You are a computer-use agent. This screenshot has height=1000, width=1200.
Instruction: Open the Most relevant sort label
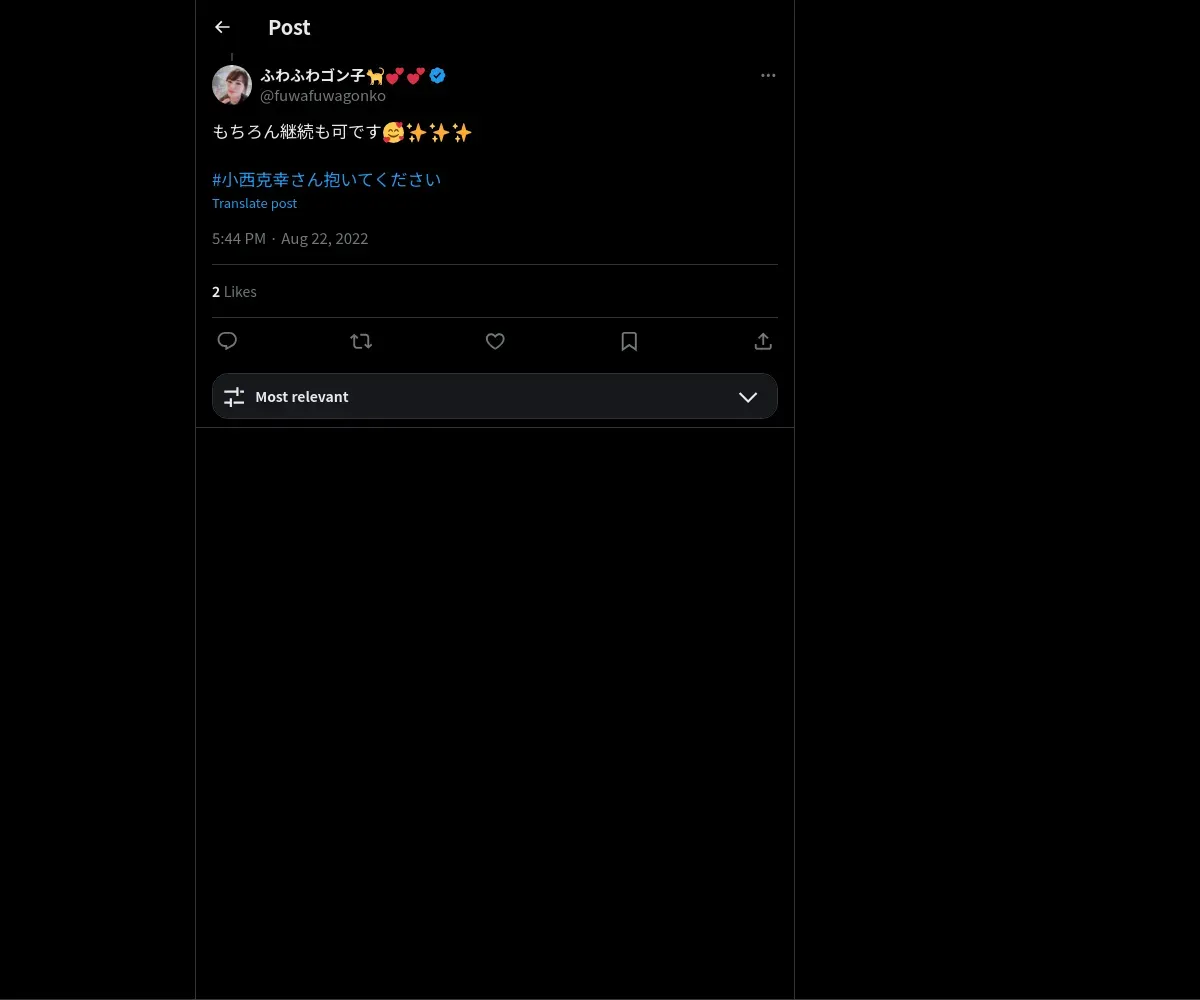[x=302, y=397]
